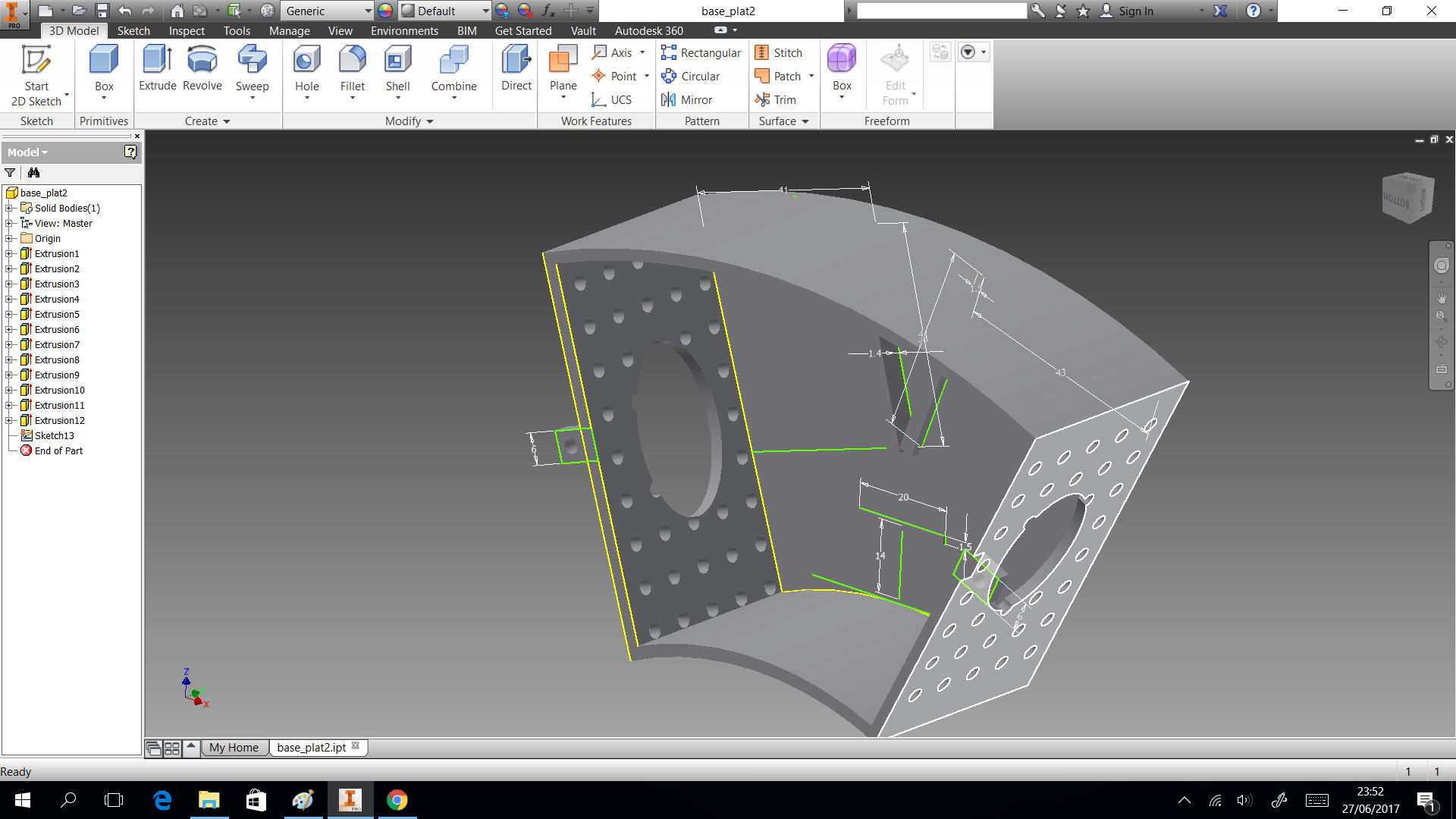
Task: Expand the Solid Bodies(1) node
Action: [9, 208]
